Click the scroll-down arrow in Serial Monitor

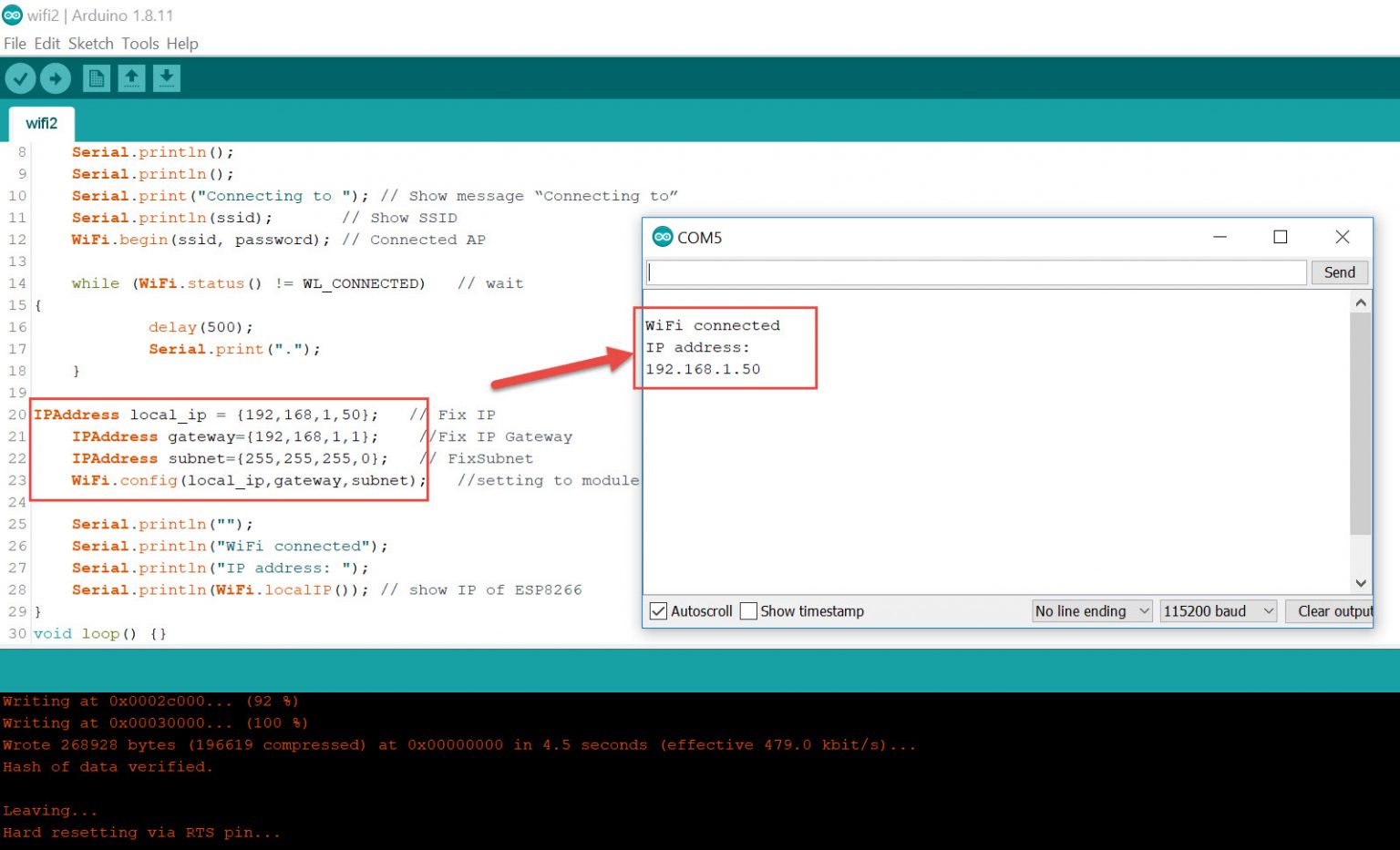[1360, 583]
